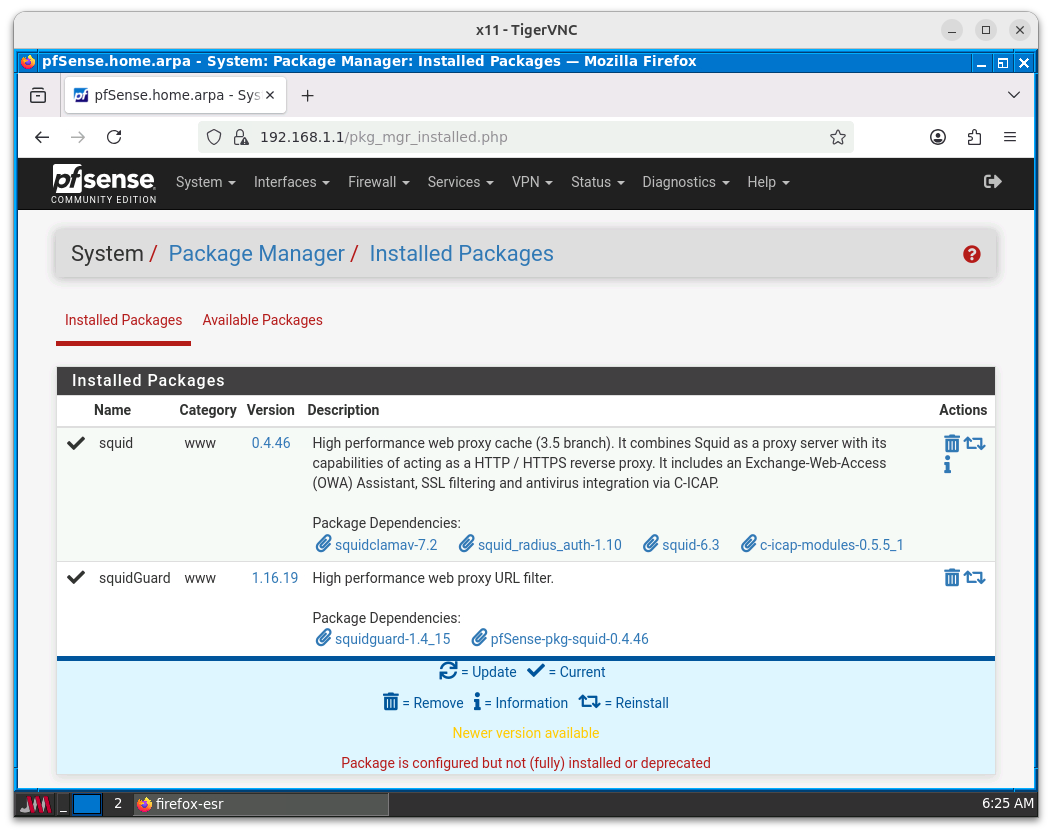
Task: Show information for squid package
Action: [947, 465]
